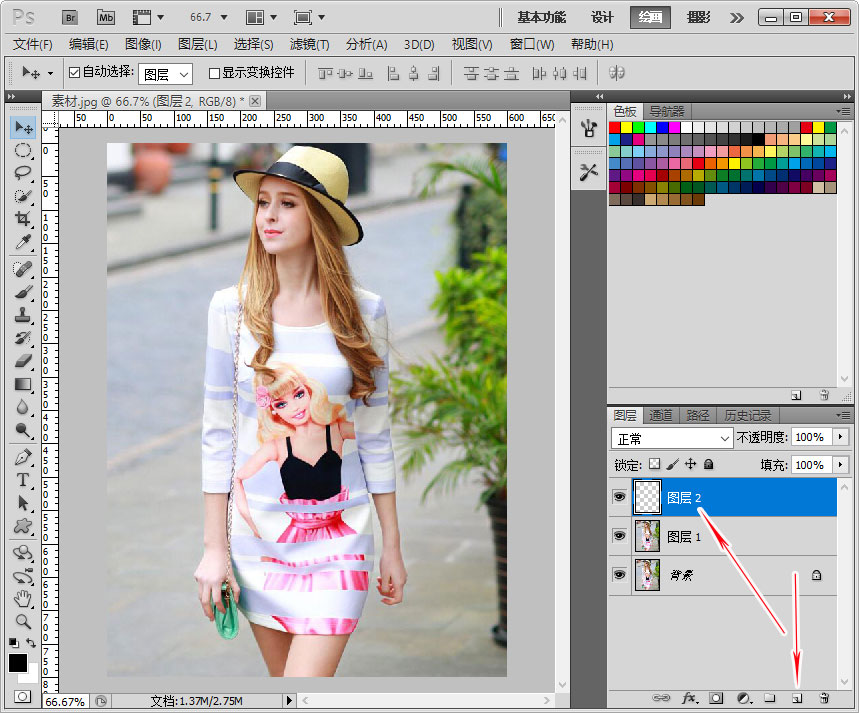The height and width of the screenshot is (713, 859).
Task: Select the Crop tool
Action: coord(23,219)
